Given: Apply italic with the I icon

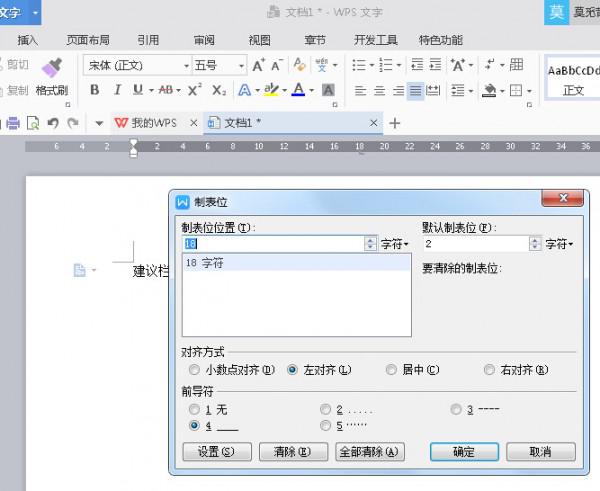Looking at the screenshot, I should tap(116, 90).
